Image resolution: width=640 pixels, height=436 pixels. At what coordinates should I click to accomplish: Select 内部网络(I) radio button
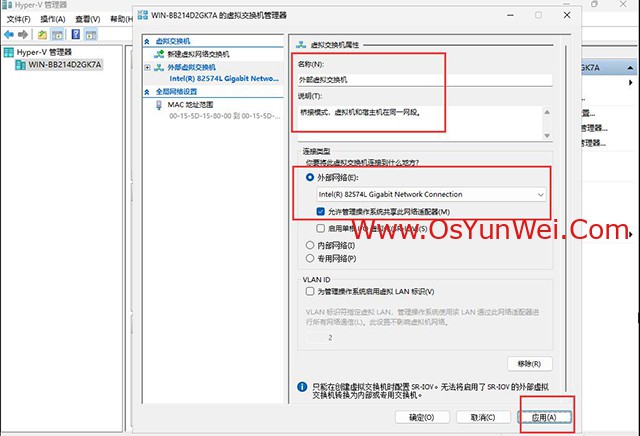pos(310,245)
